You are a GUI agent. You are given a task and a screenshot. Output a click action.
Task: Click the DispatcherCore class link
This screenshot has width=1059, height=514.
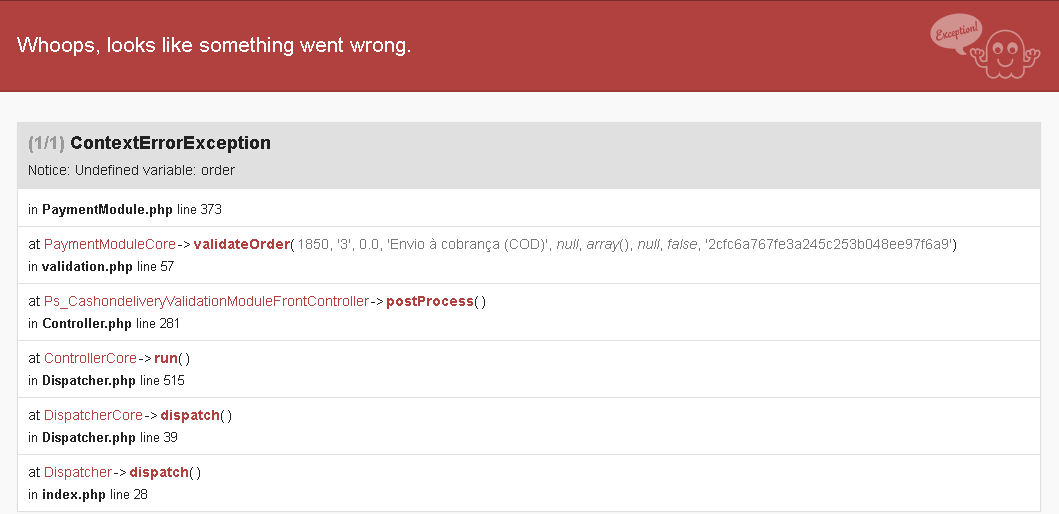click(93, 415)
